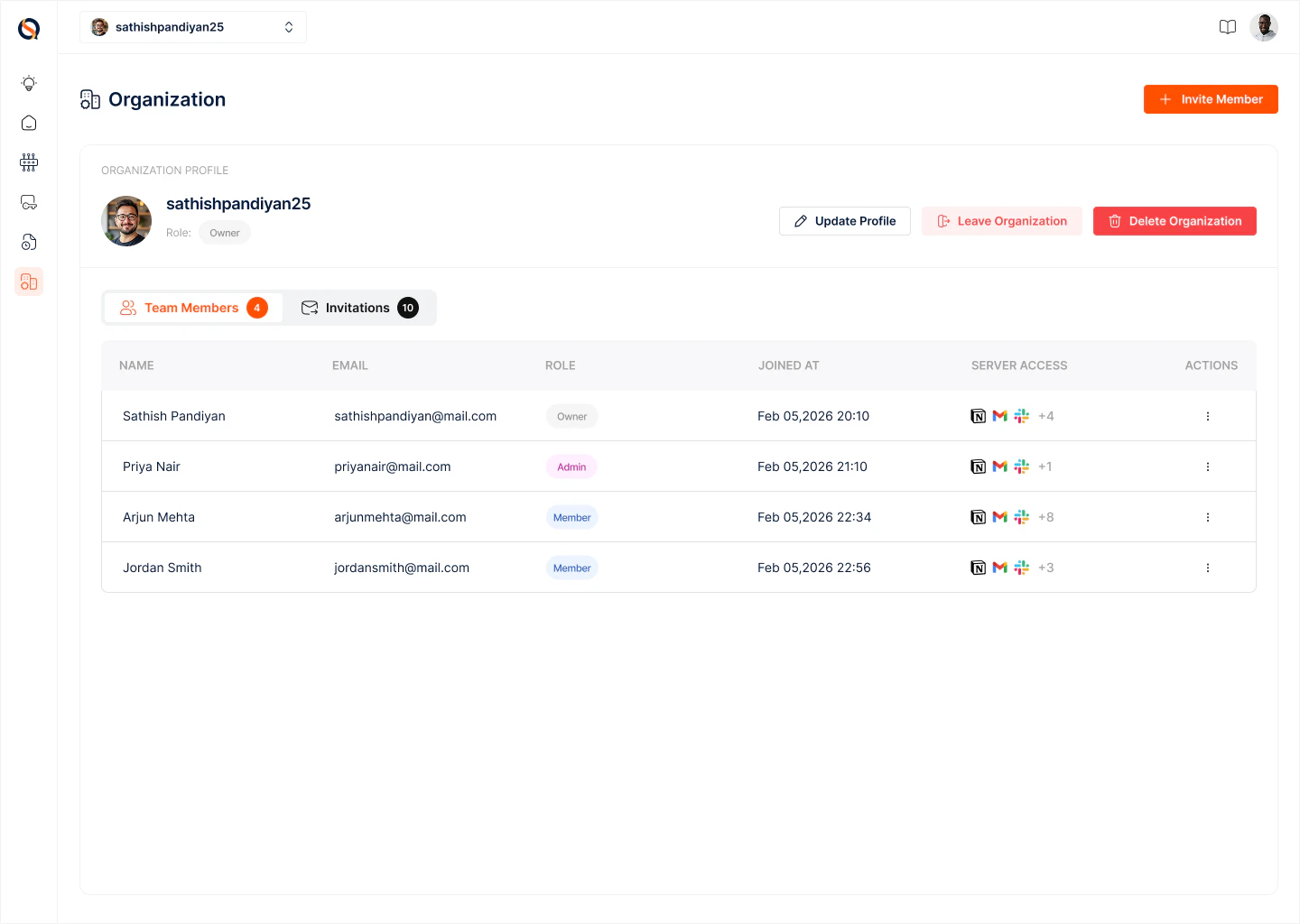Open the profile avatar in top right

coord(1264,26)
